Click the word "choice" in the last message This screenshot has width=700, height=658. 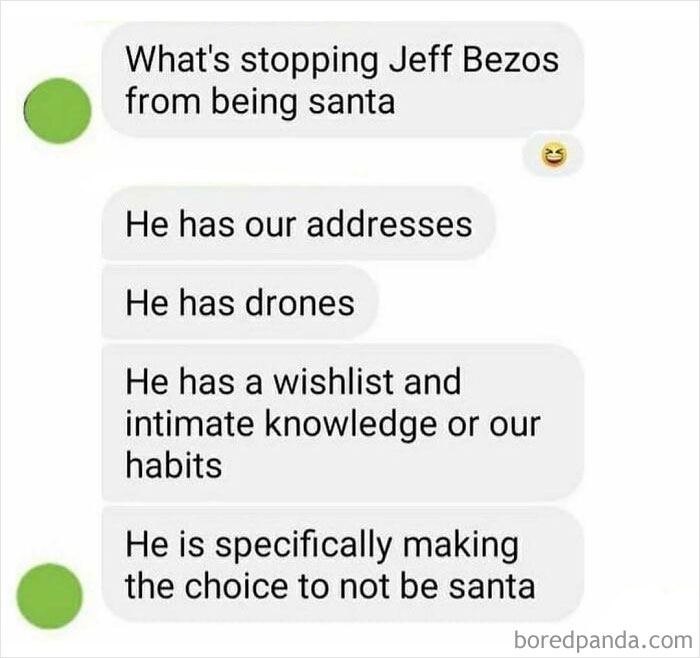[236, 586]
